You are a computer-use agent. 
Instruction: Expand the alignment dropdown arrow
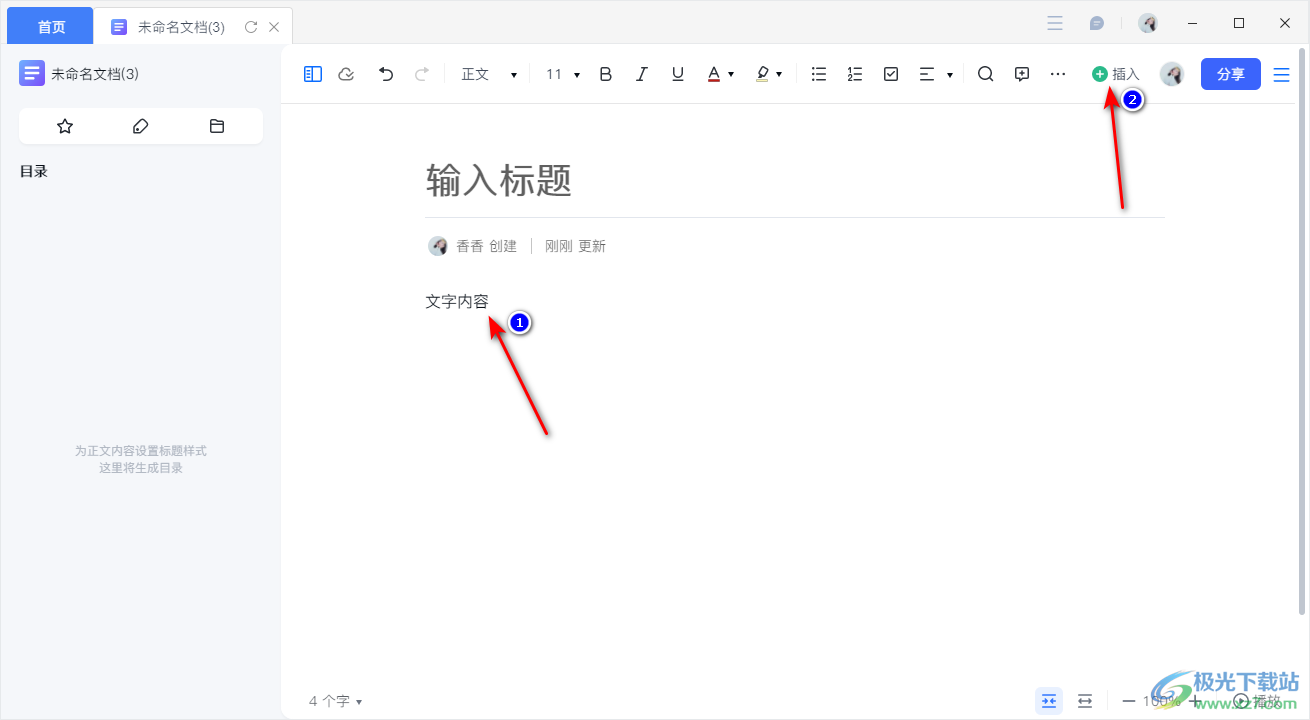(x=950, y=74)
